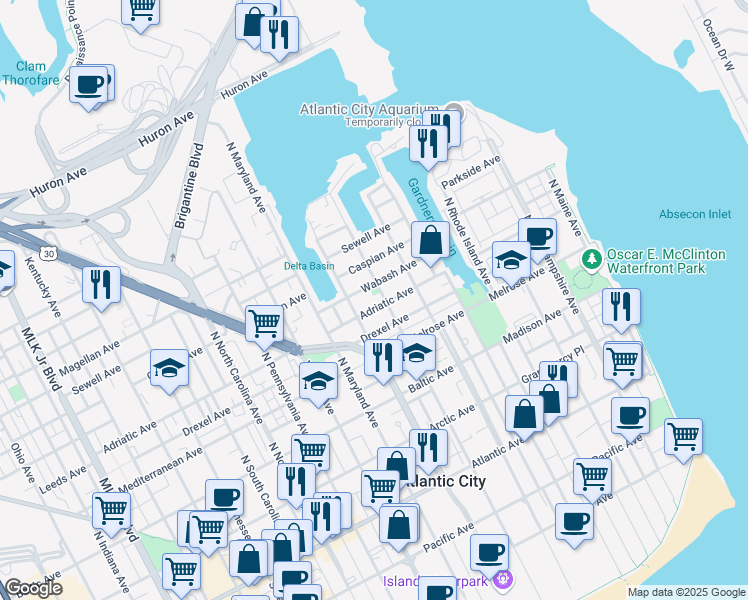This screenshot has width=748, height=600.
Task: Click the shopping bag marker above Pacific Ave label
Action: [398, 528]
